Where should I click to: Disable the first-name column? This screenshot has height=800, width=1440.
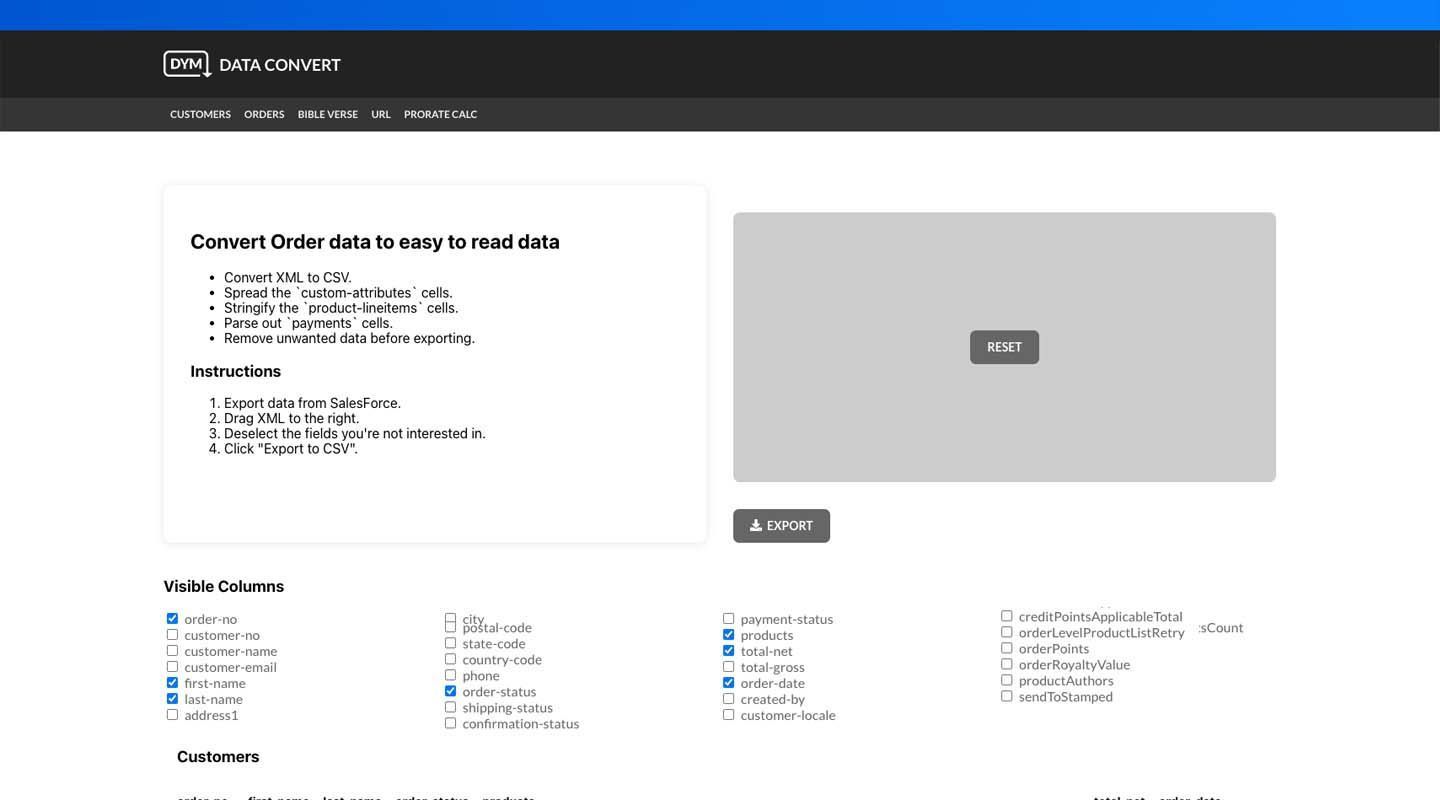click(x=172, y=682)
